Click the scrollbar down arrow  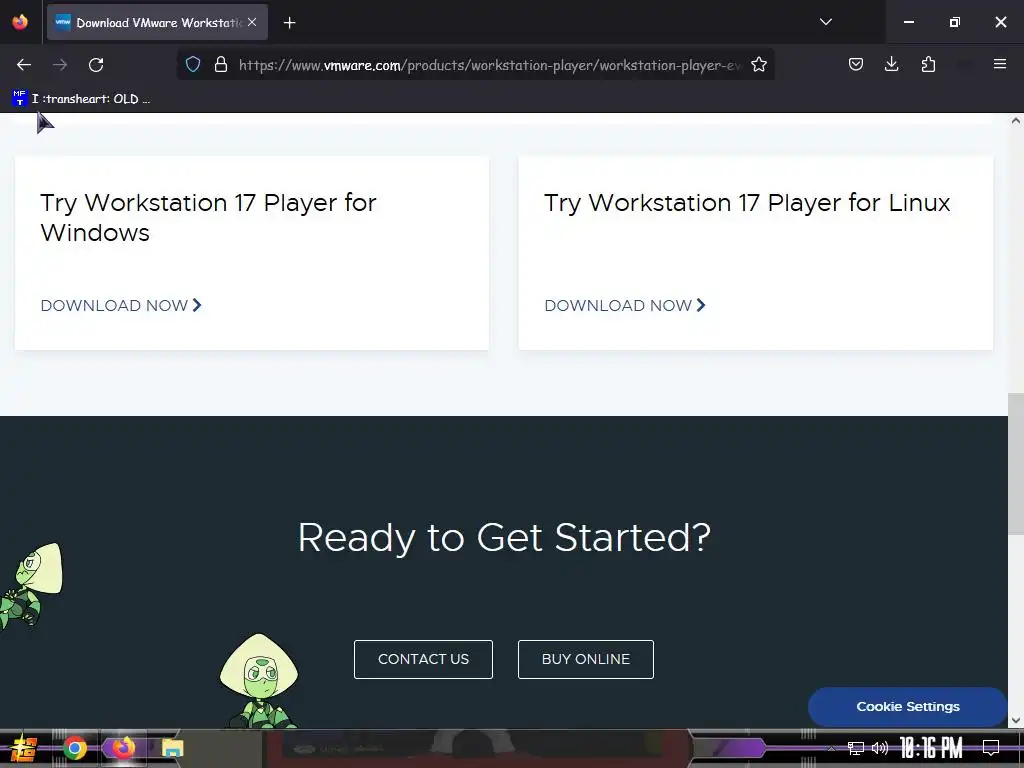1016,720
